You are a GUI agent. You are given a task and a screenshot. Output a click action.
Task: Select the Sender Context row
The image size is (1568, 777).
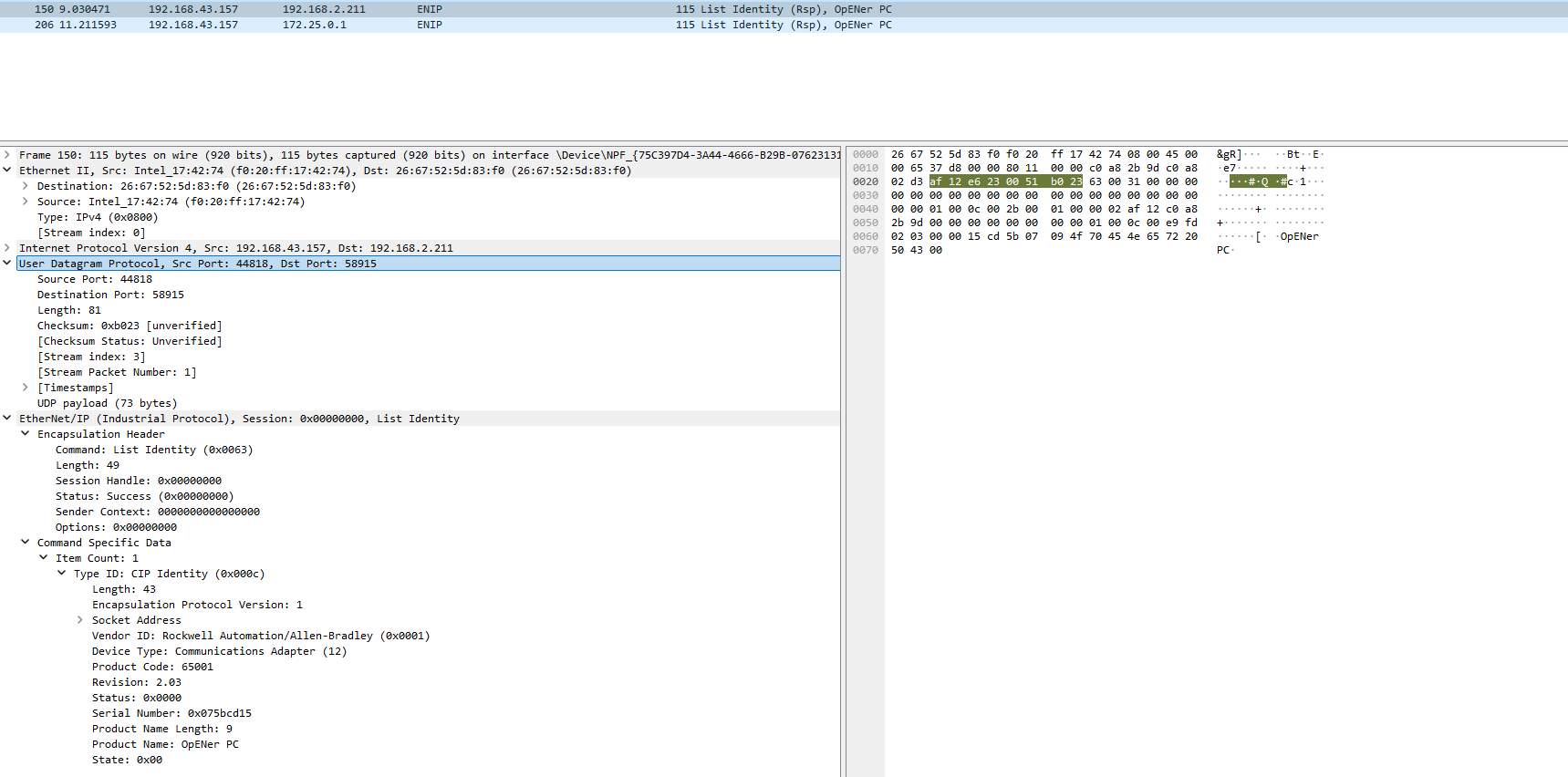pyautogui.click(x=158, y=512)
